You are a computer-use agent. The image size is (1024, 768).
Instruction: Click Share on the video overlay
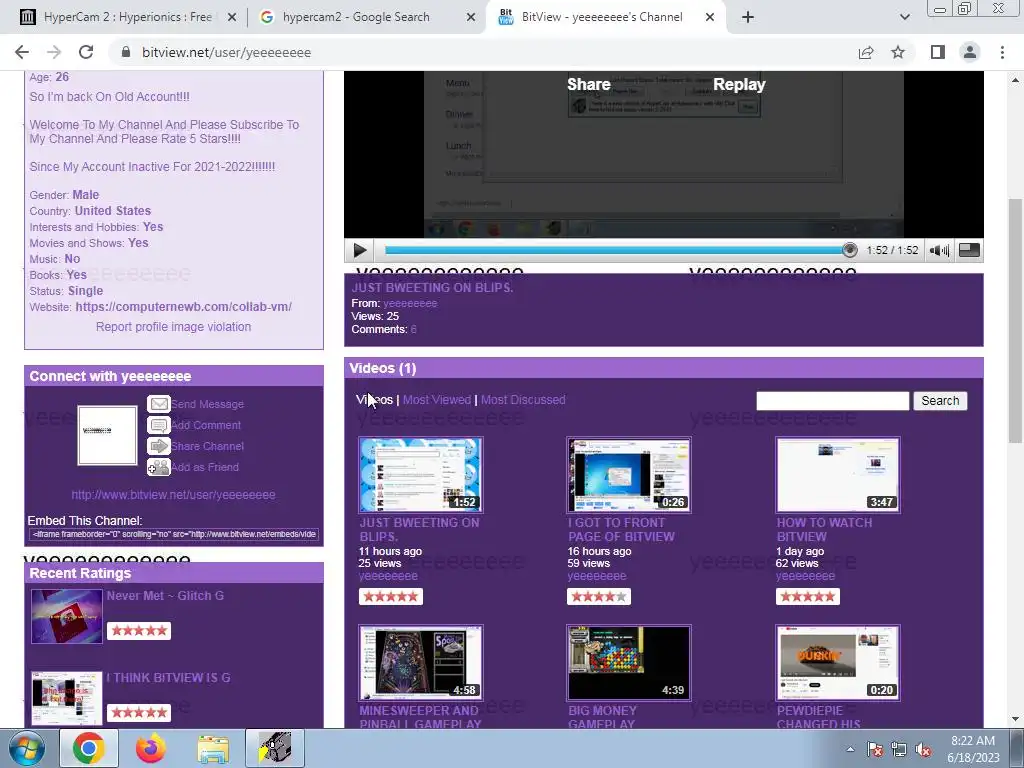point(588,84)
